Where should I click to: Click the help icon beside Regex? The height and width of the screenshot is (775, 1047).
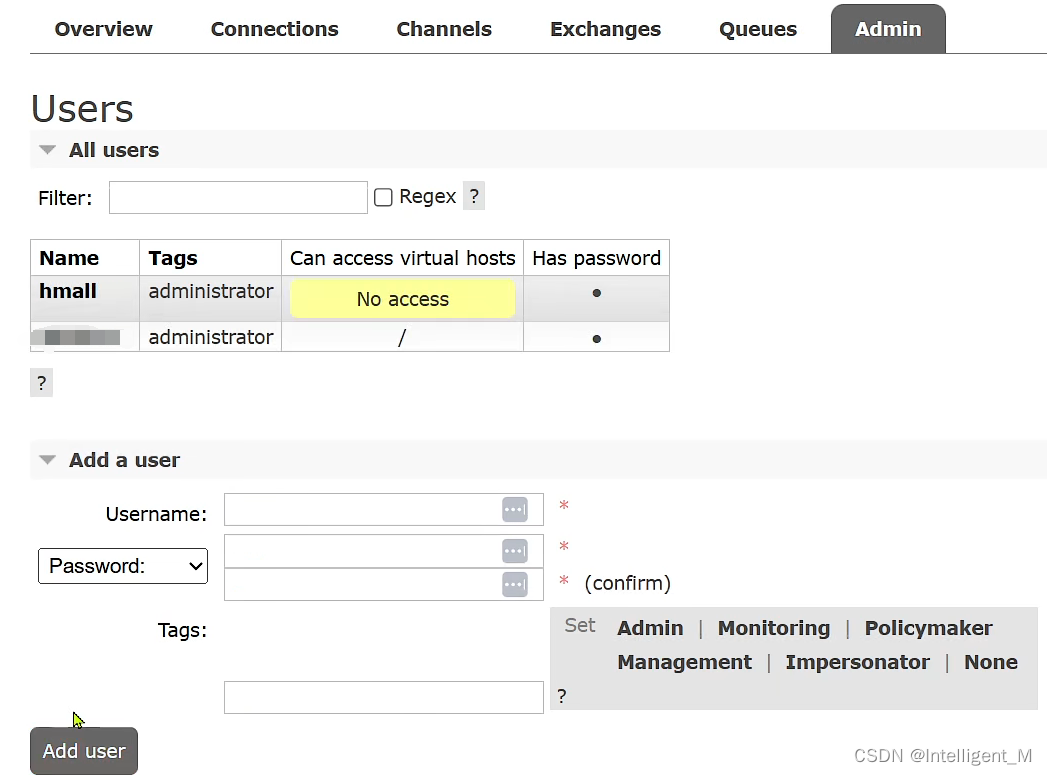(474, 196)
